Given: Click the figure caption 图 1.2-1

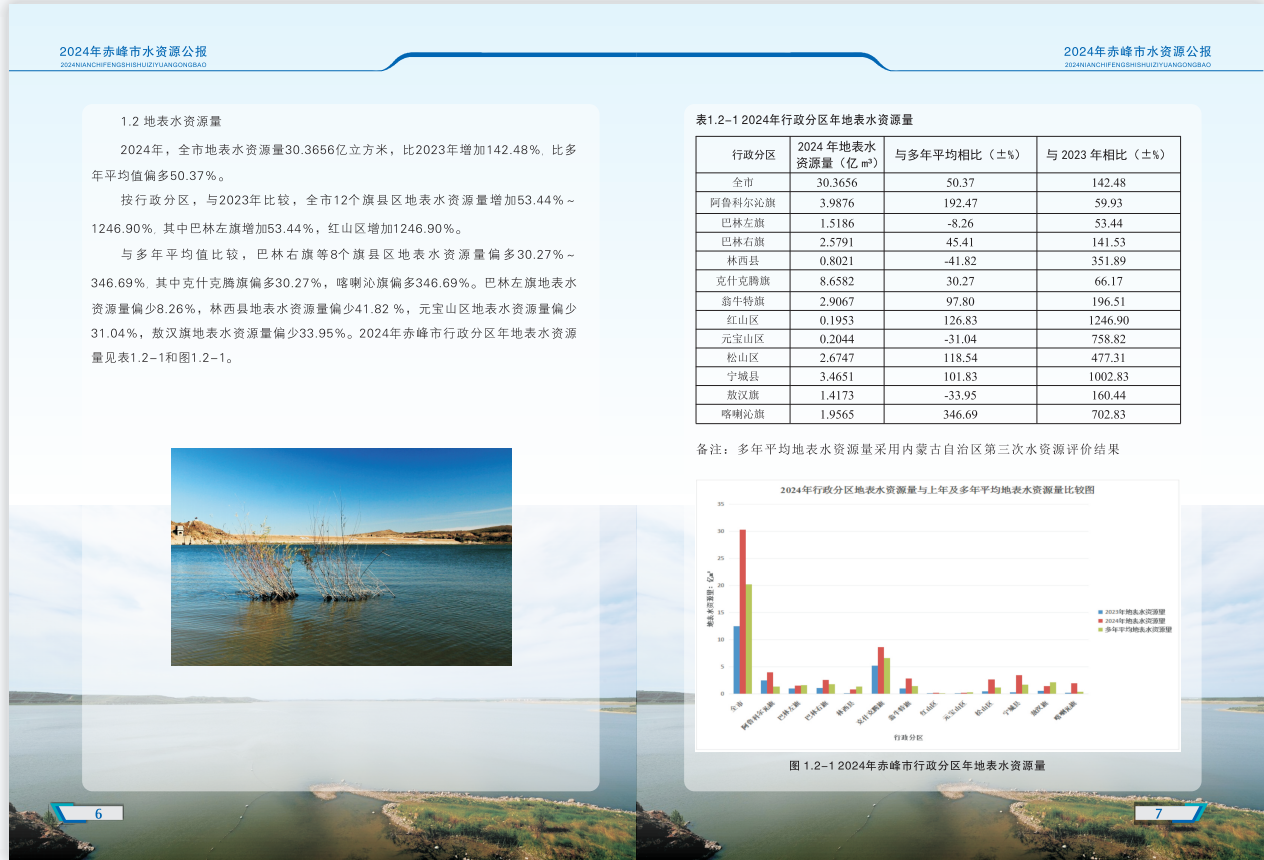Looking at the screenshot, I should point(916,765).
